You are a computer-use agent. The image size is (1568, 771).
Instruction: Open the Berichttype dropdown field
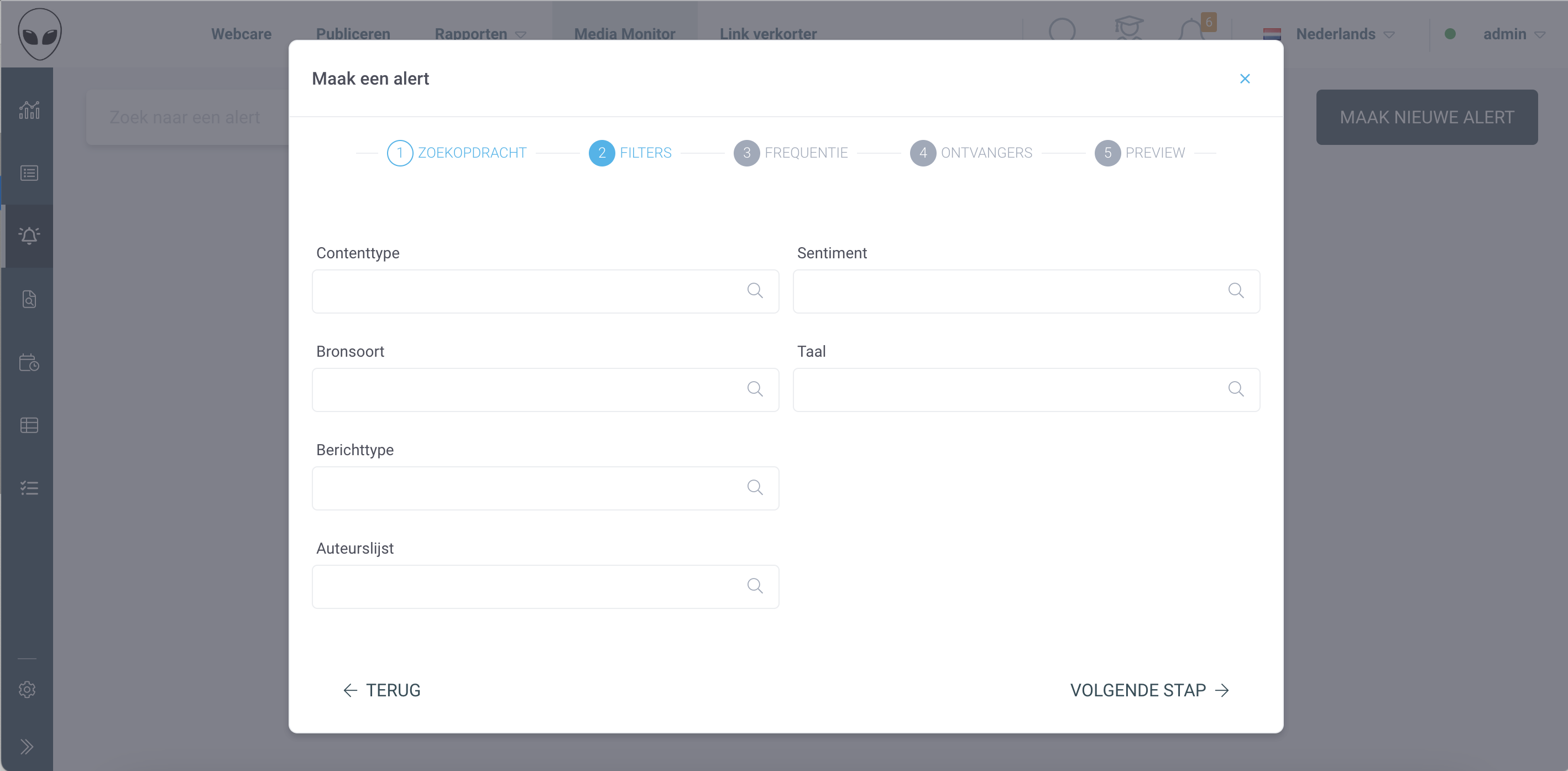[545, 488]
